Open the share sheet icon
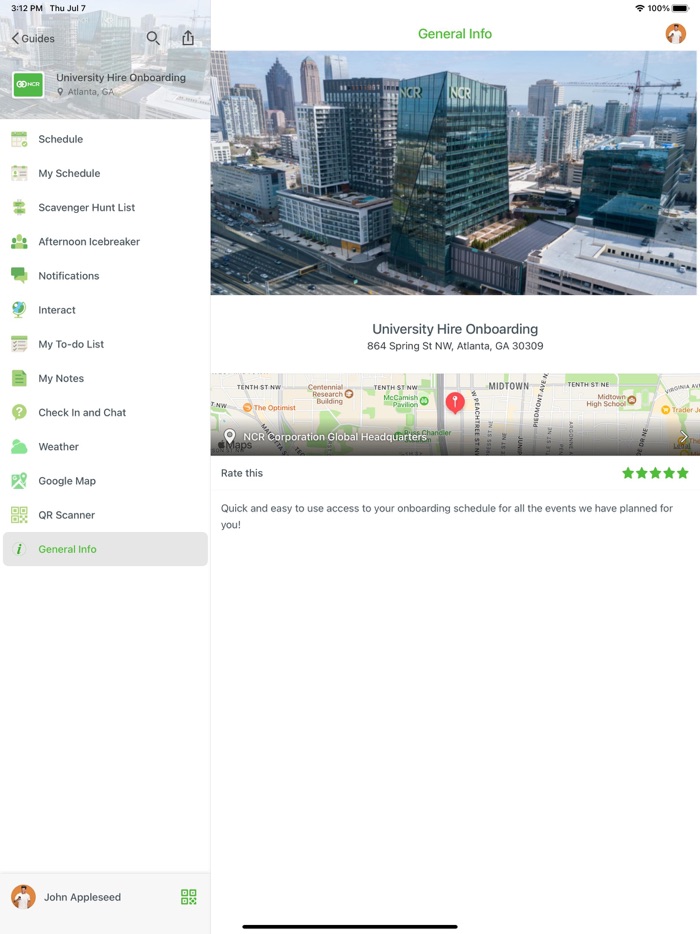This screenshot has width=700, height=934. (188, 38)
